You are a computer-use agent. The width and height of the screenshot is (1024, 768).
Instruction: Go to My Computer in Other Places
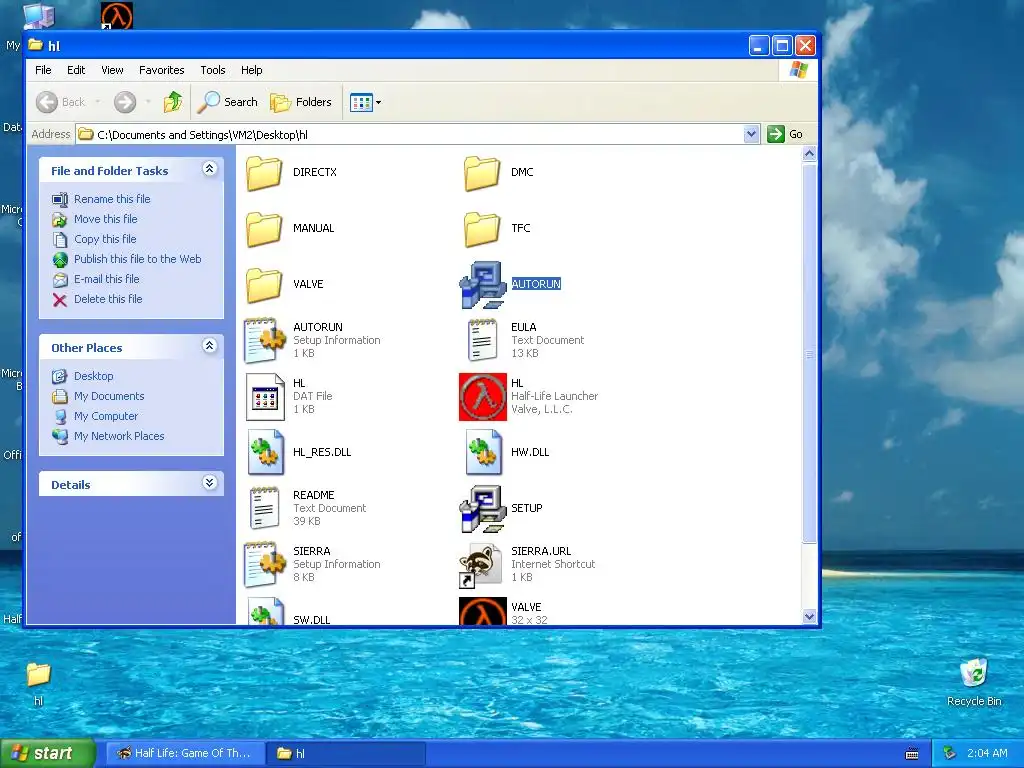[106, 416]
